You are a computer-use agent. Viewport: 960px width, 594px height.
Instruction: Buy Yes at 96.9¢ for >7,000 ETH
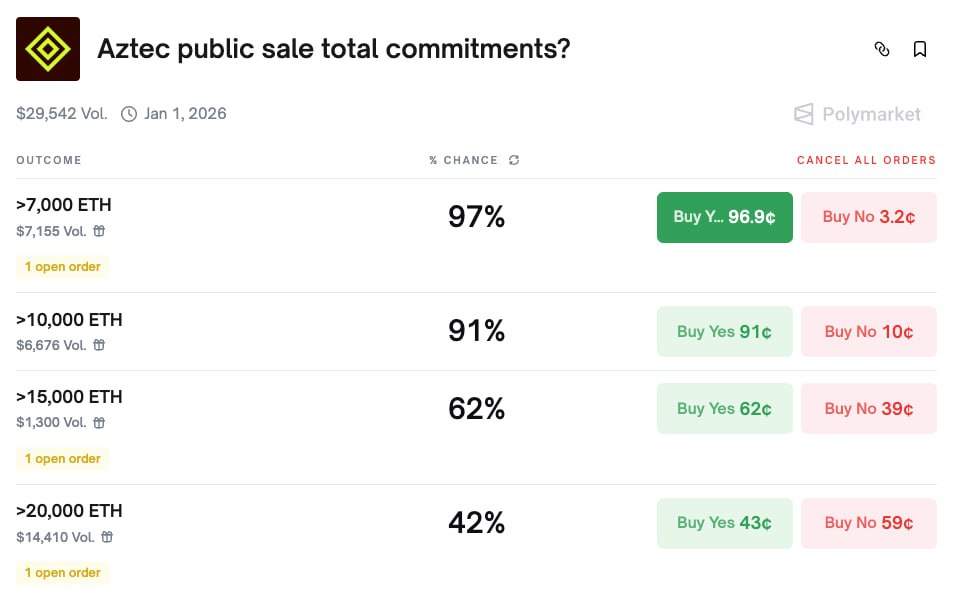click(x=724, y=217)
